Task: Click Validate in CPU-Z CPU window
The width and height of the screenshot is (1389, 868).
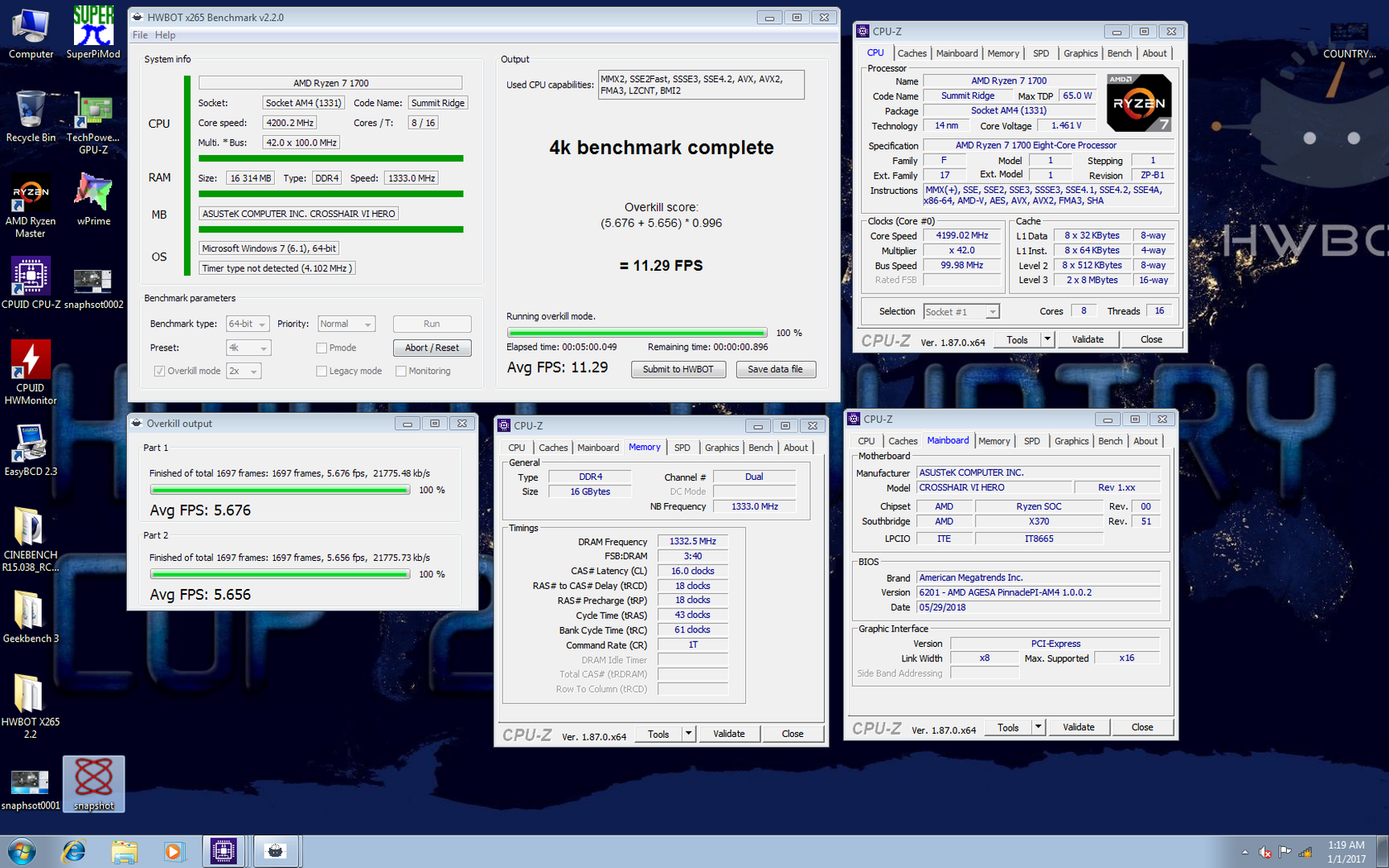Action: tap(1088, 340)
